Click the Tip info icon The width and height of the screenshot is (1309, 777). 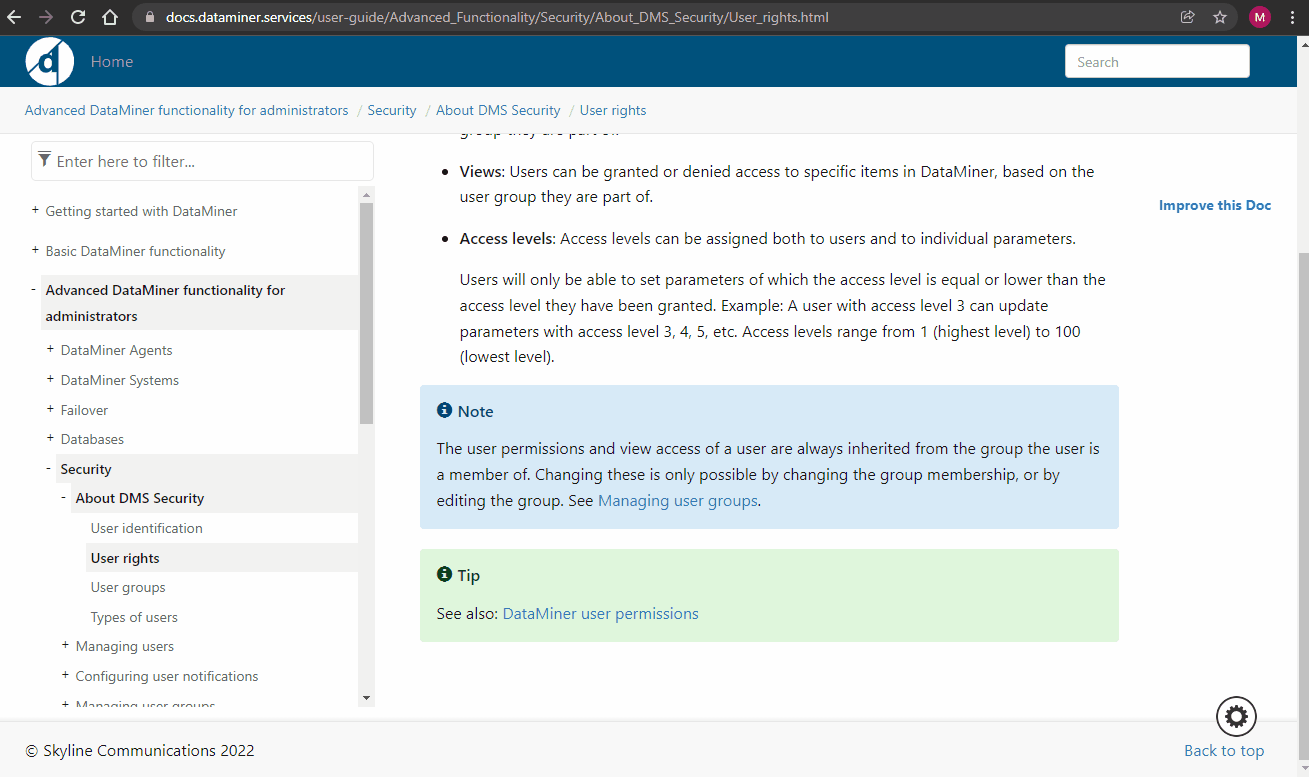pos(445,574)
